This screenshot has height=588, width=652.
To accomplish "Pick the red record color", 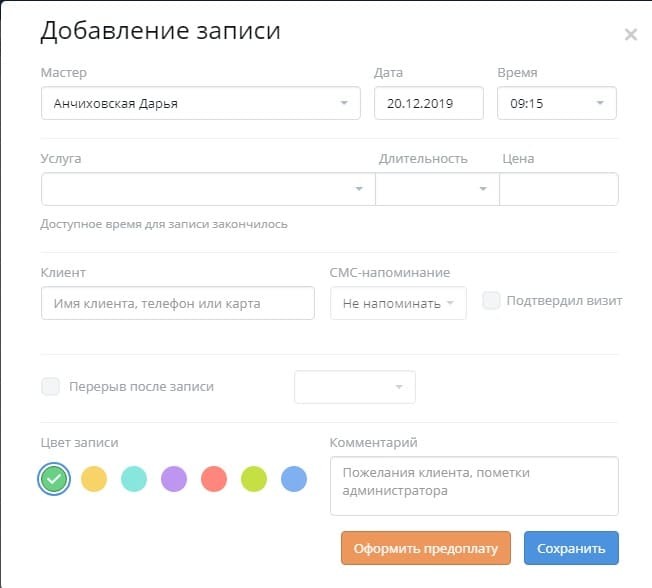I will tap(214, 479).
